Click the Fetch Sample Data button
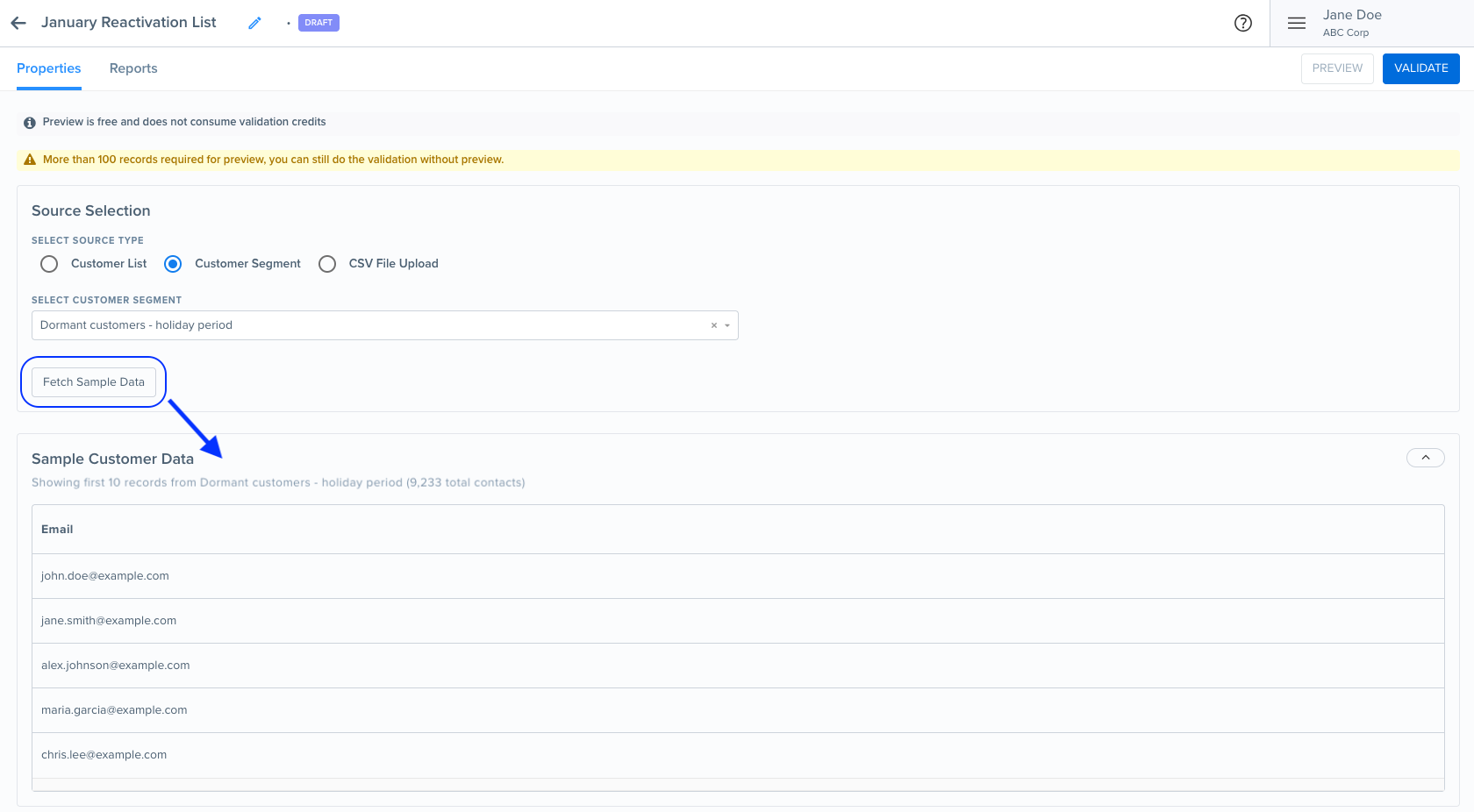Viewport: 1474px width, 812px height. tap(94, 381)
